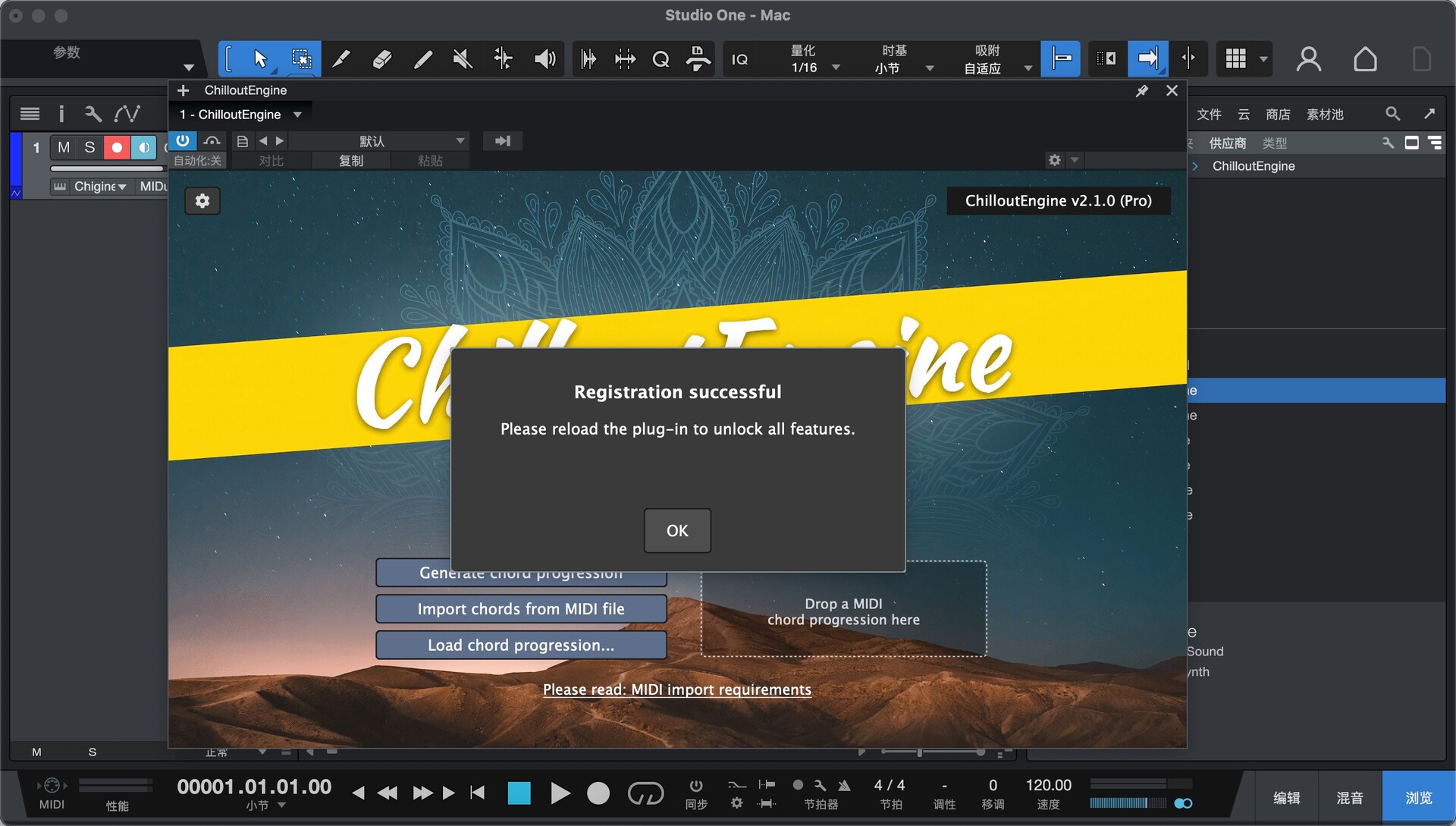Open the track list hamburger icon
The image size is (1456, 826).
[x=30, y=114]
